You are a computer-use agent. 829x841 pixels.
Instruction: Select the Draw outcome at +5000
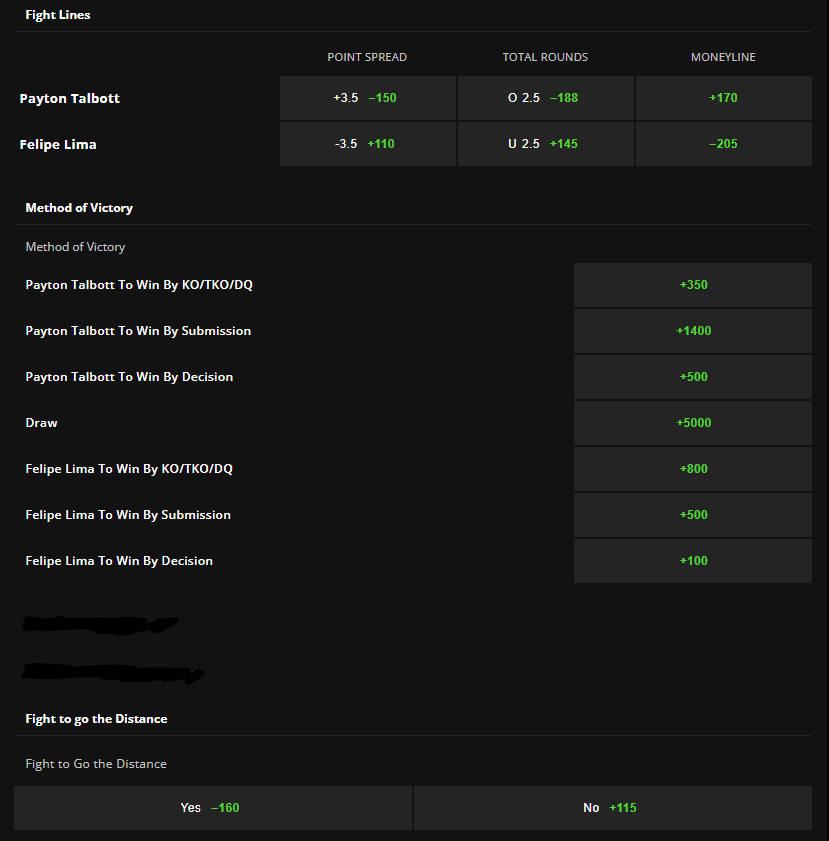point(692,423)
